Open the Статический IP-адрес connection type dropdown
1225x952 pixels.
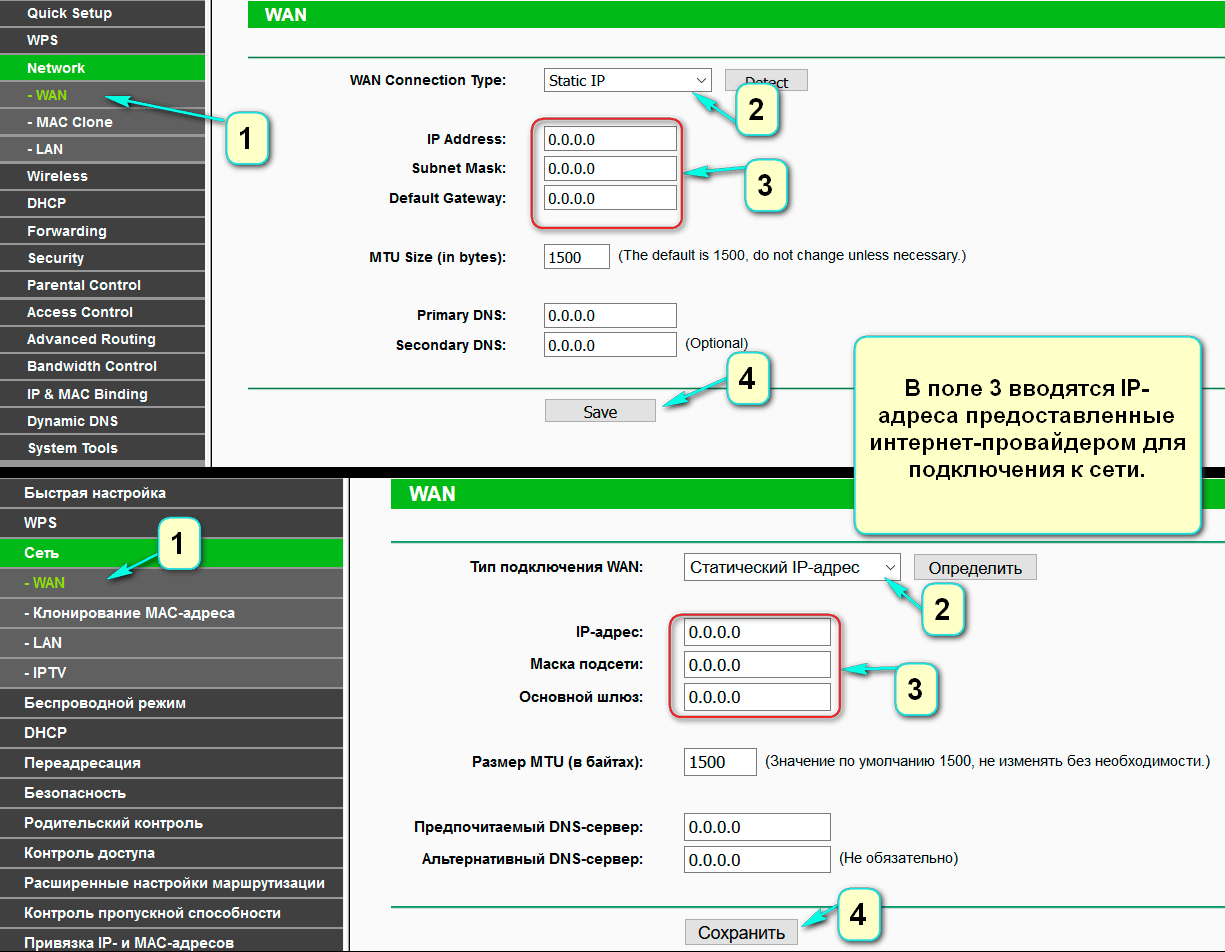pyautogui.click(x=791, y=567)
